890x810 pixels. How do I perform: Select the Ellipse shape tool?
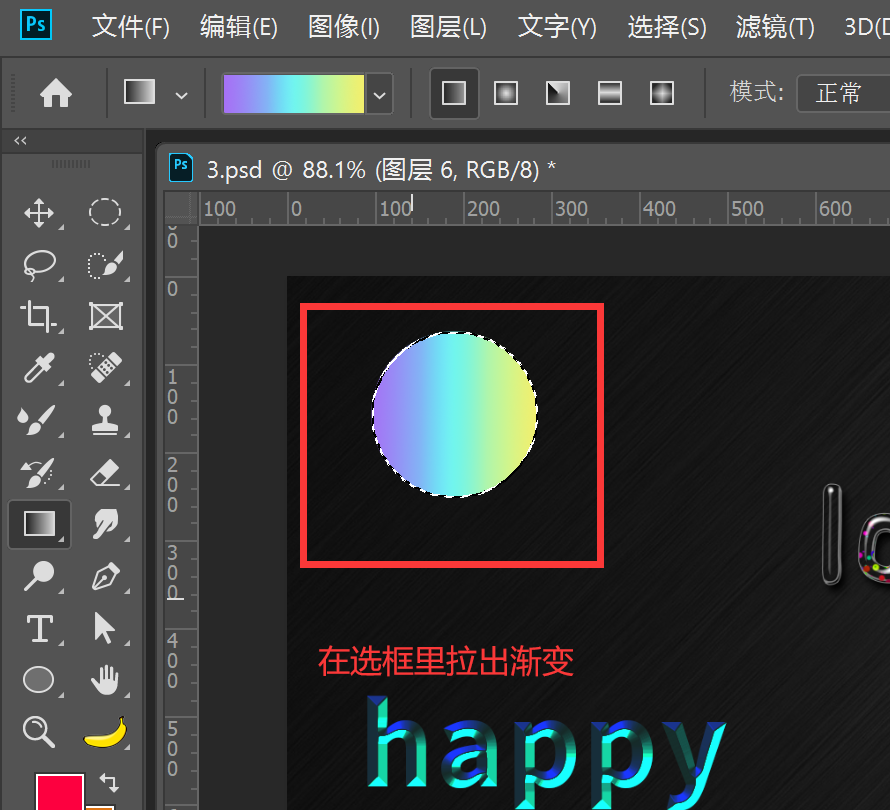(38, 679)
